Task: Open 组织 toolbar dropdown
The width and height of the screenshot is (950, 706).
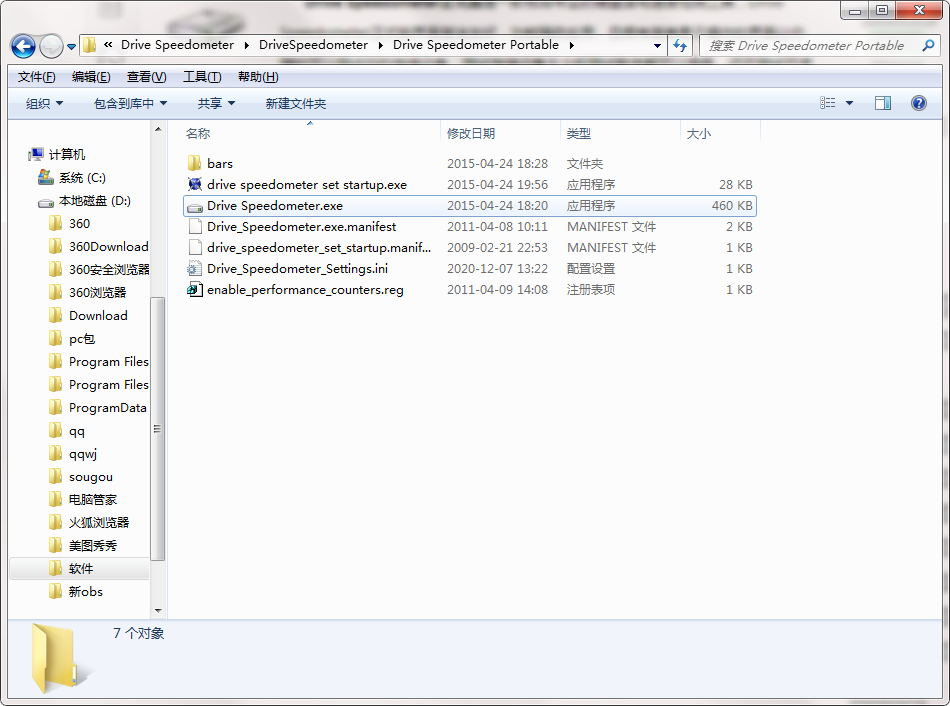Action: [x=44, y=104]
